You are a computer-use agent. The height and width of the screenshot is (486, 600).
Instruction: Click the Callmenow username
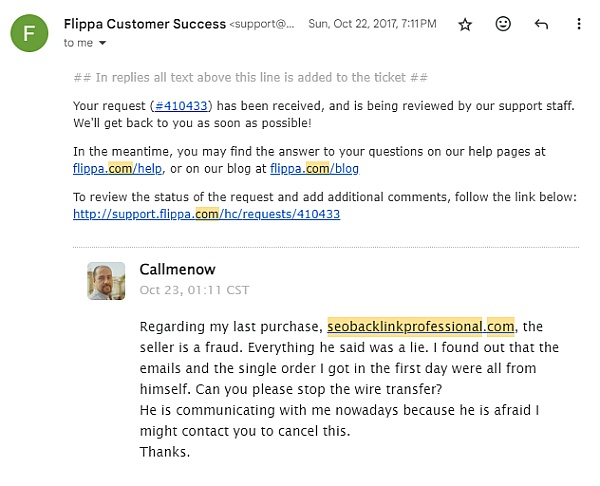[x=178, y=269]
